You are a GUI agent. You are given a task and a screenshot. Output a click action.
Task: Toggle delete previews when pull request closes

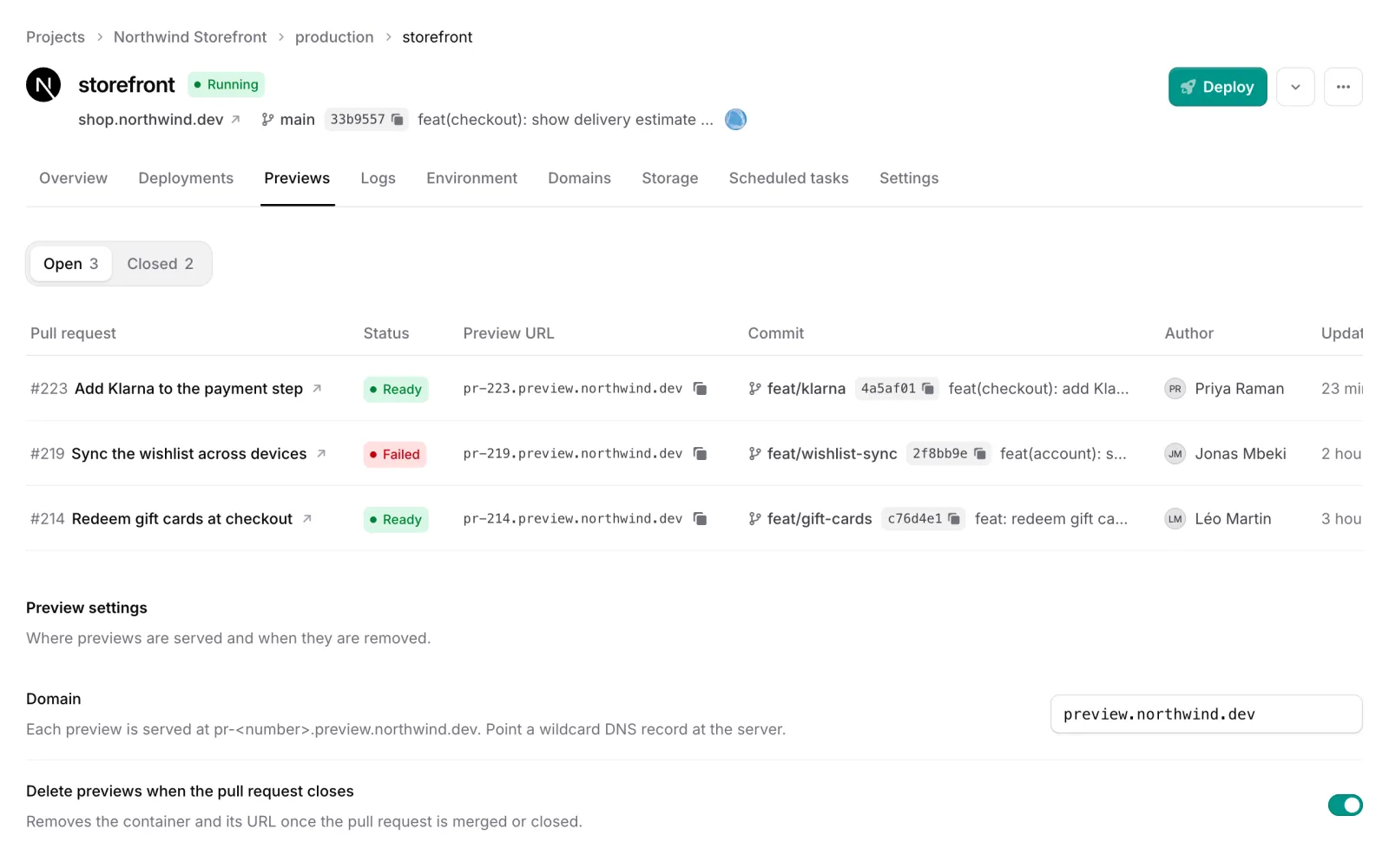click(x=1345, y=806)
